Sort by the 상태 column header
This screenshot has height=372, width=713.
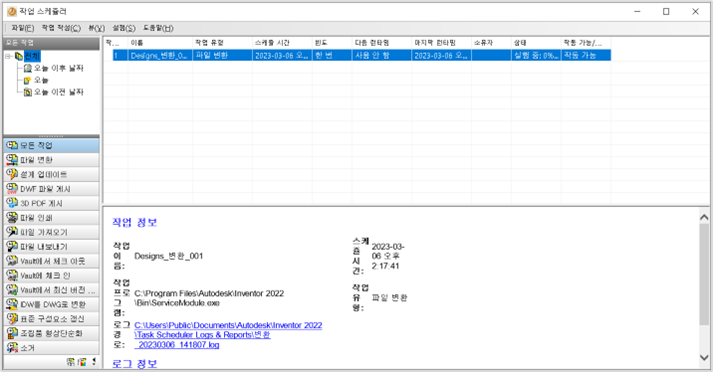click(x=536, y=43)
